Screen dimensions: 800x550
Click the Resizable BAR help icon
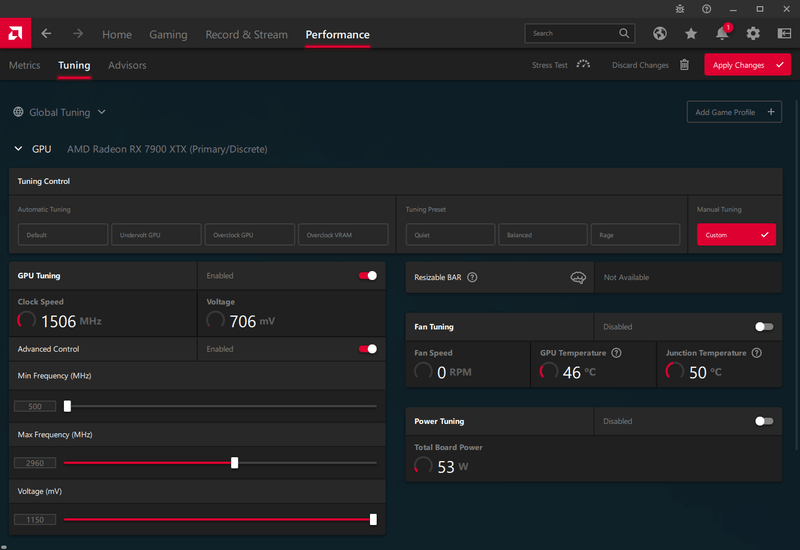(x=472, y=277)
